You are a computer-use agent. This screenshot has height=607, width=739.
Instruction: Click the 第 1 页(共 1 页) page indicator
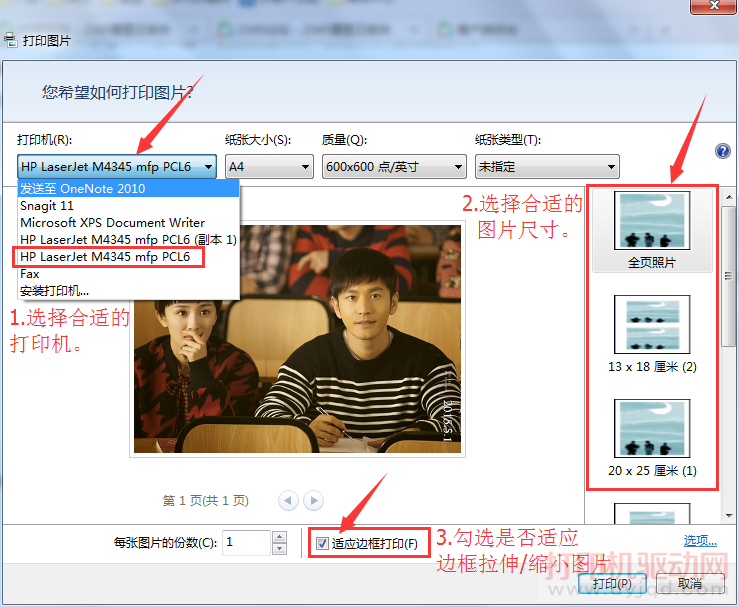[x=205, y=500]
